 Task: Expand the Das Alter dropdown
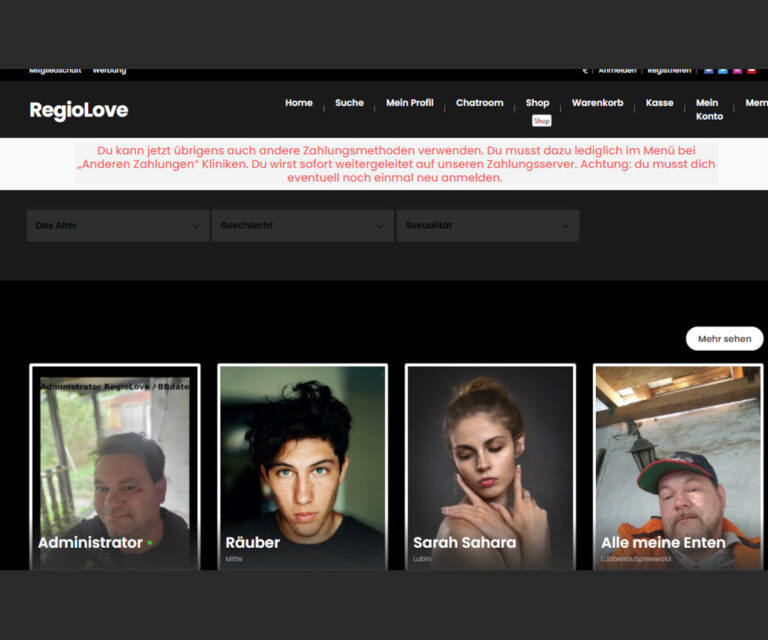(118, 225)
